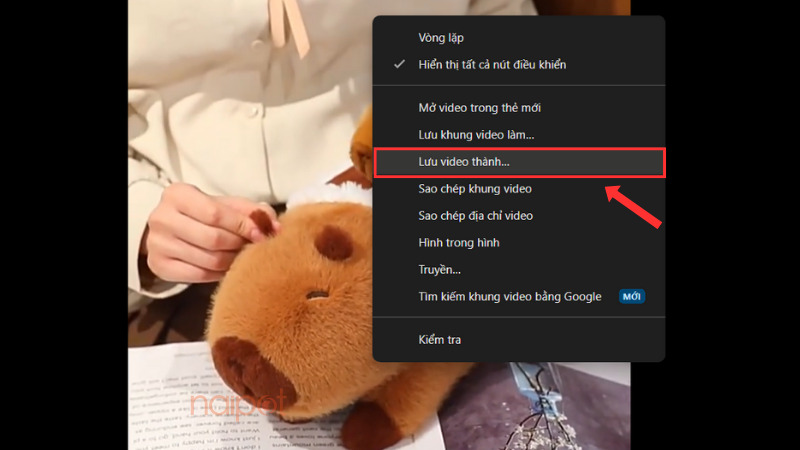The width and height of the screenshot is (800, 450).
Task: Choose Tìm kiếm khung video bằng Google
Action: [x=509, y=297]
